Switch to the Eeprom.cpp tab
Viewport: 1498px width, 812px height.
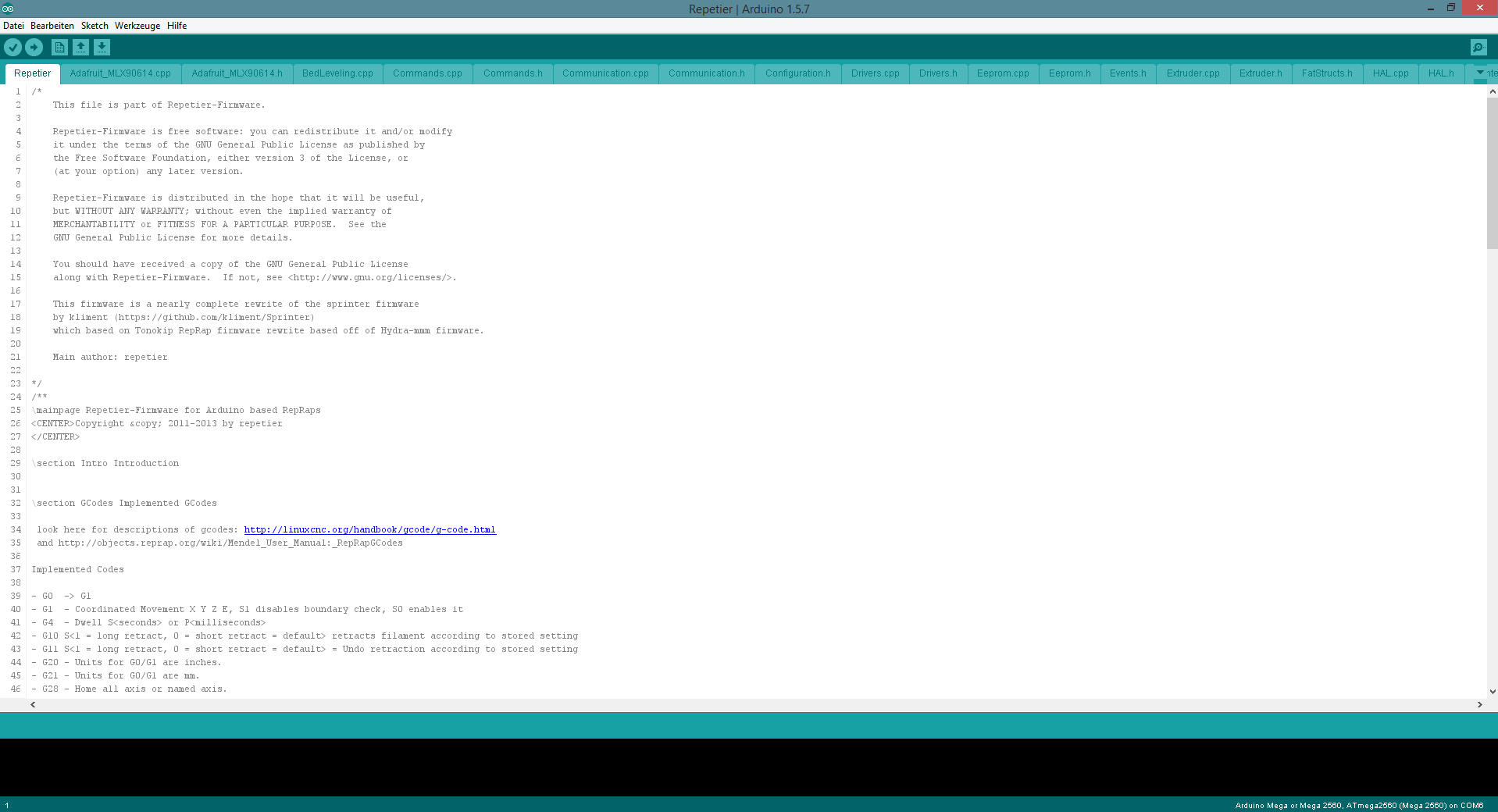point(1003,73)
